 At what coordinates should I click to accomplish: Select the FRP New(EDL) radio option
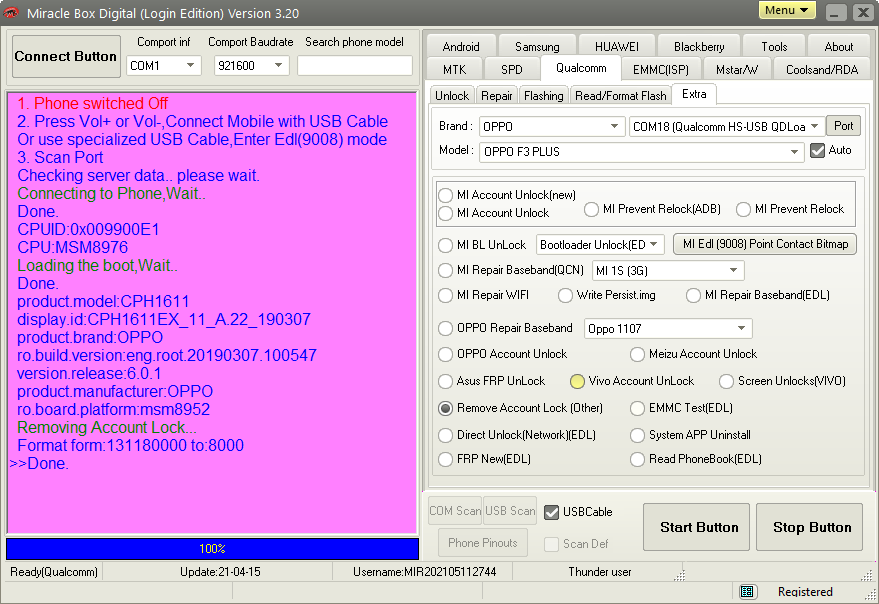[446, 459]
